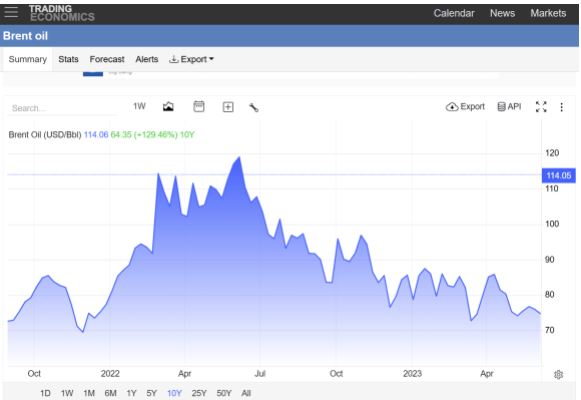Toggle fullscreen chart view
The height and width of the screenshot is (400, 581).
click(541, 107)
